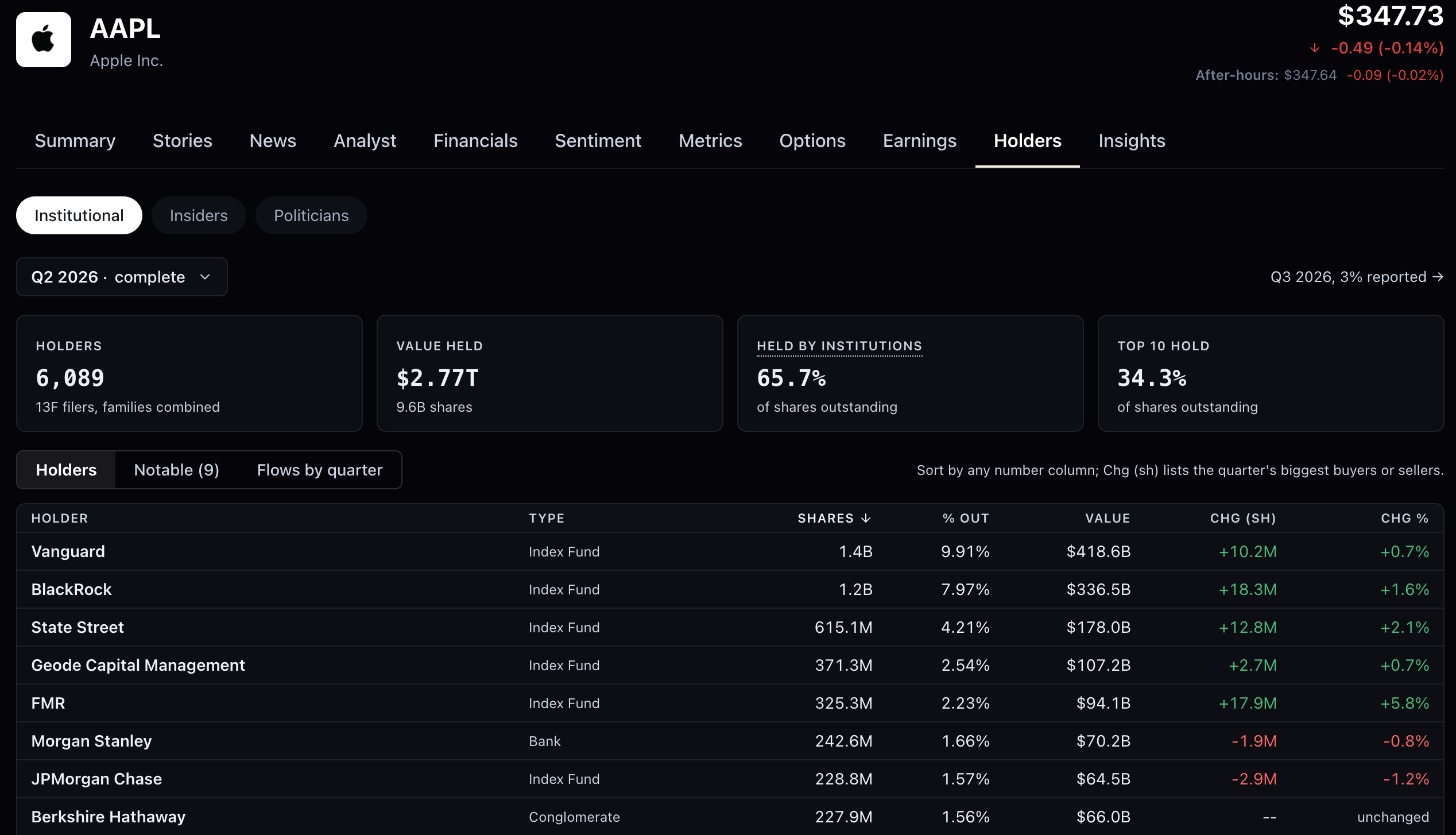
Task: Switch to the Politicians filter pill
Action: click(x=311, y=215)
